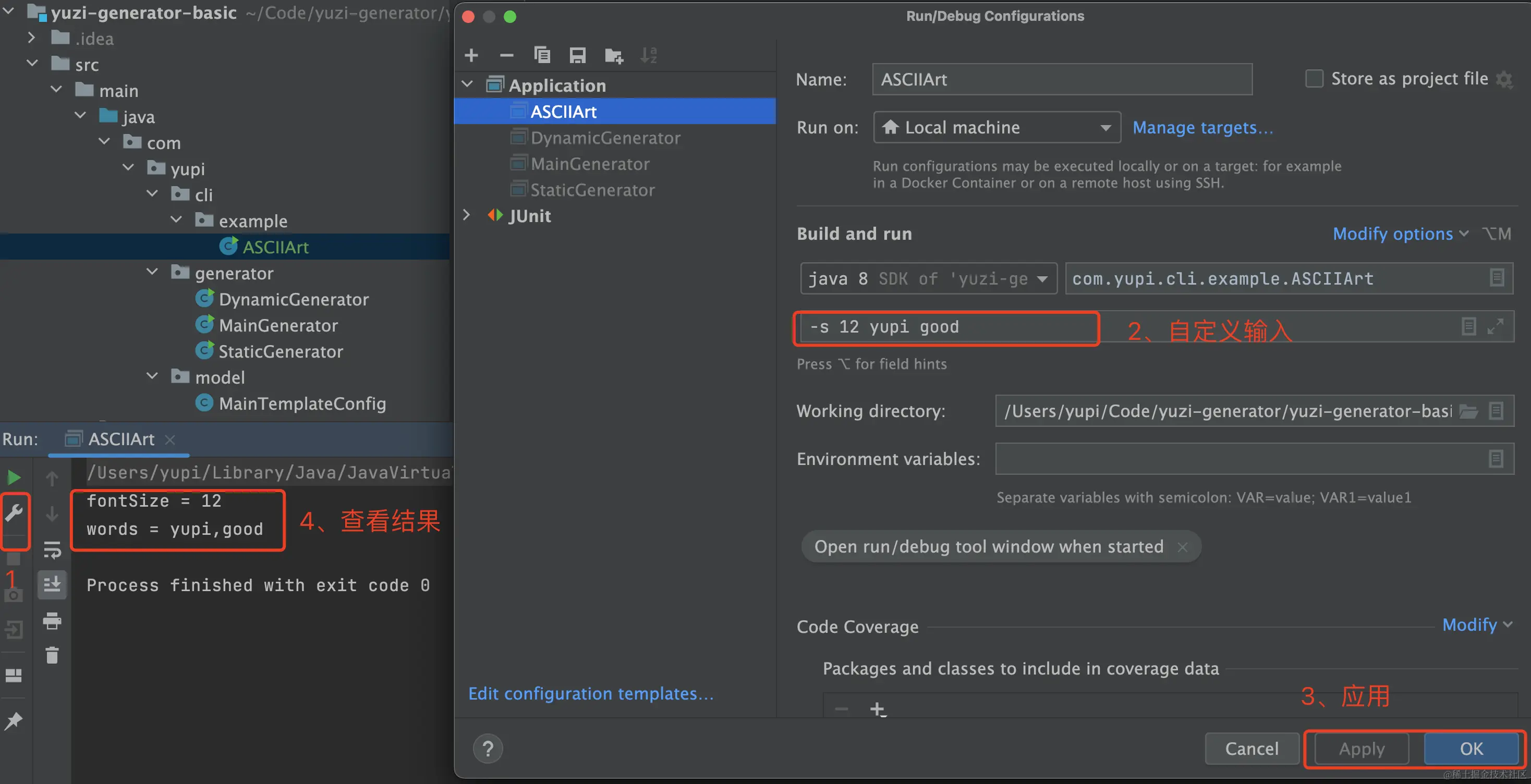
Task: Enable the Store as project file checkbox
Action: 1314,79
